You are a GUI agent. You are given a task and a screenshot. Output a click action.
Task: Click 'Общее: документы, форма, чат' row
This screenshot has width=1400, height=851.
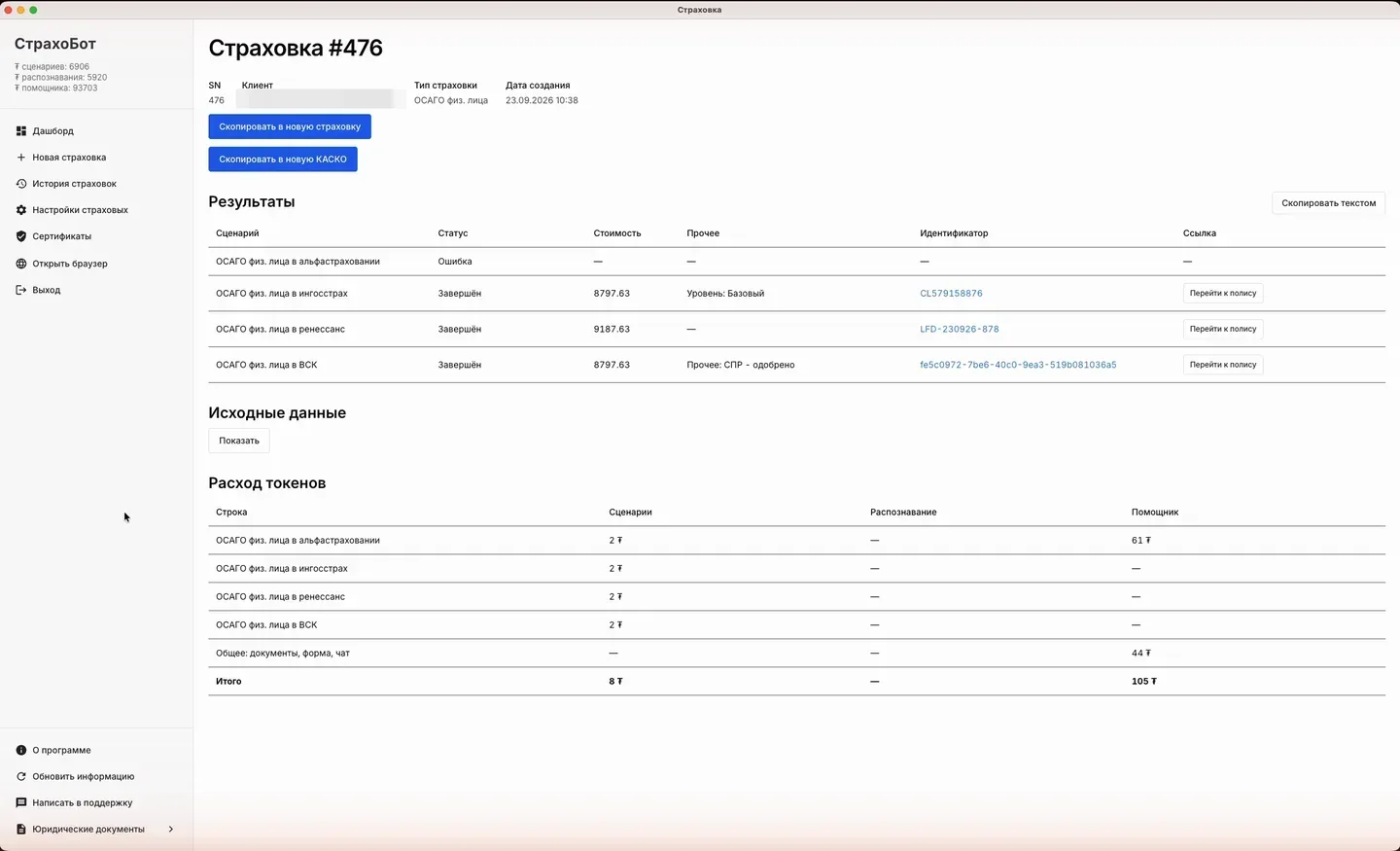[x=796, y=654]
